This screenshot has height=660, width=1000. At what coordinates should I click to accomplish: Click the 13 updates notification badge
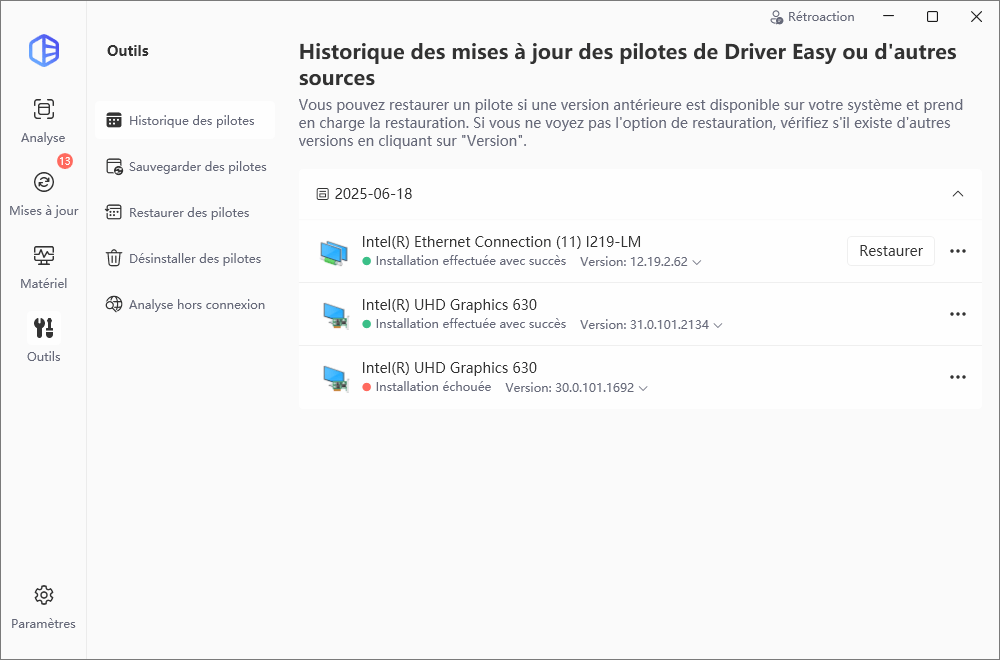click(x=65, y=161)
